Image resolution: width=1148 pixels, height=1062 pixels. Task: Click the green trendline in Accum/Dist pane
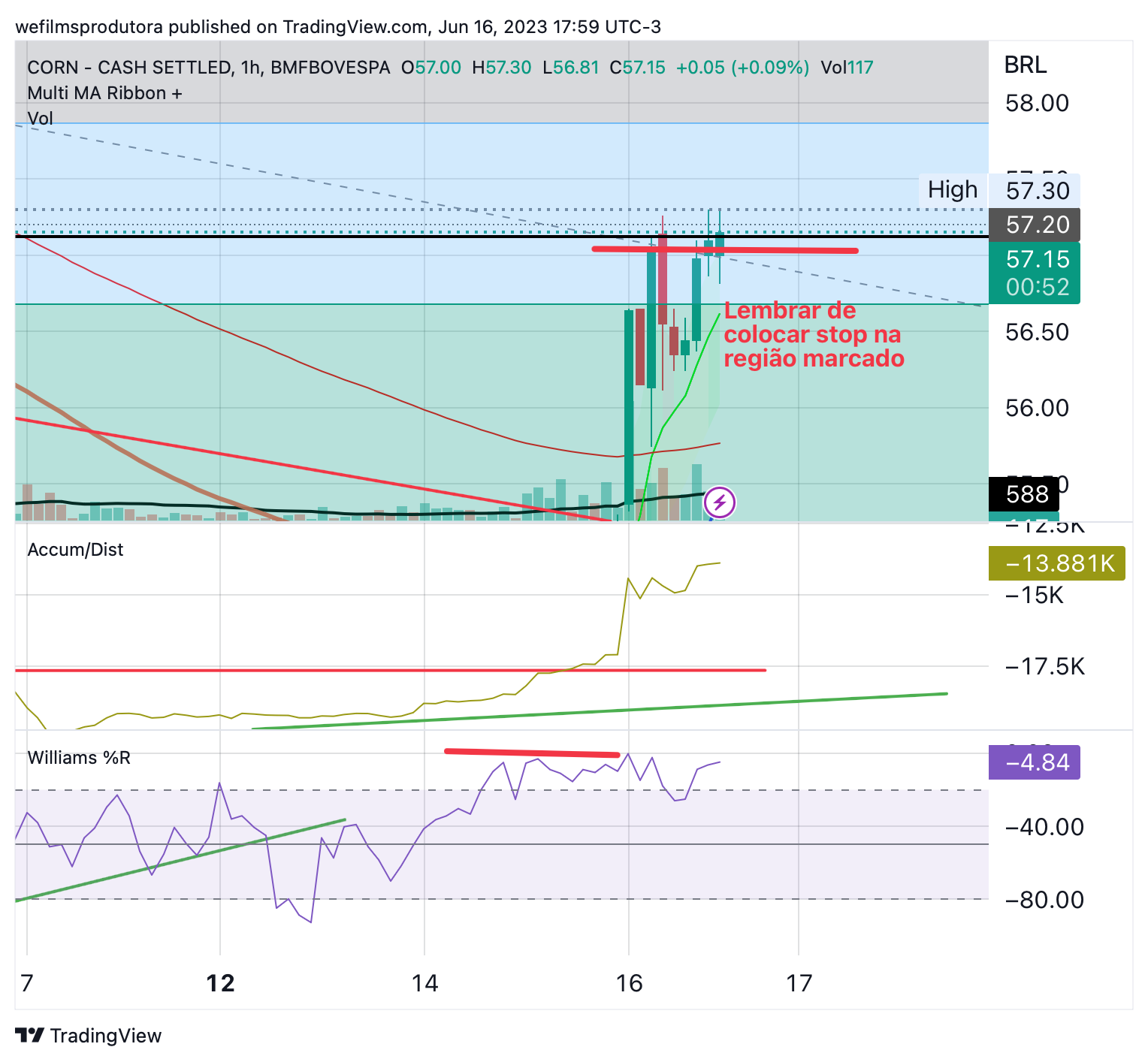(599, 711)
